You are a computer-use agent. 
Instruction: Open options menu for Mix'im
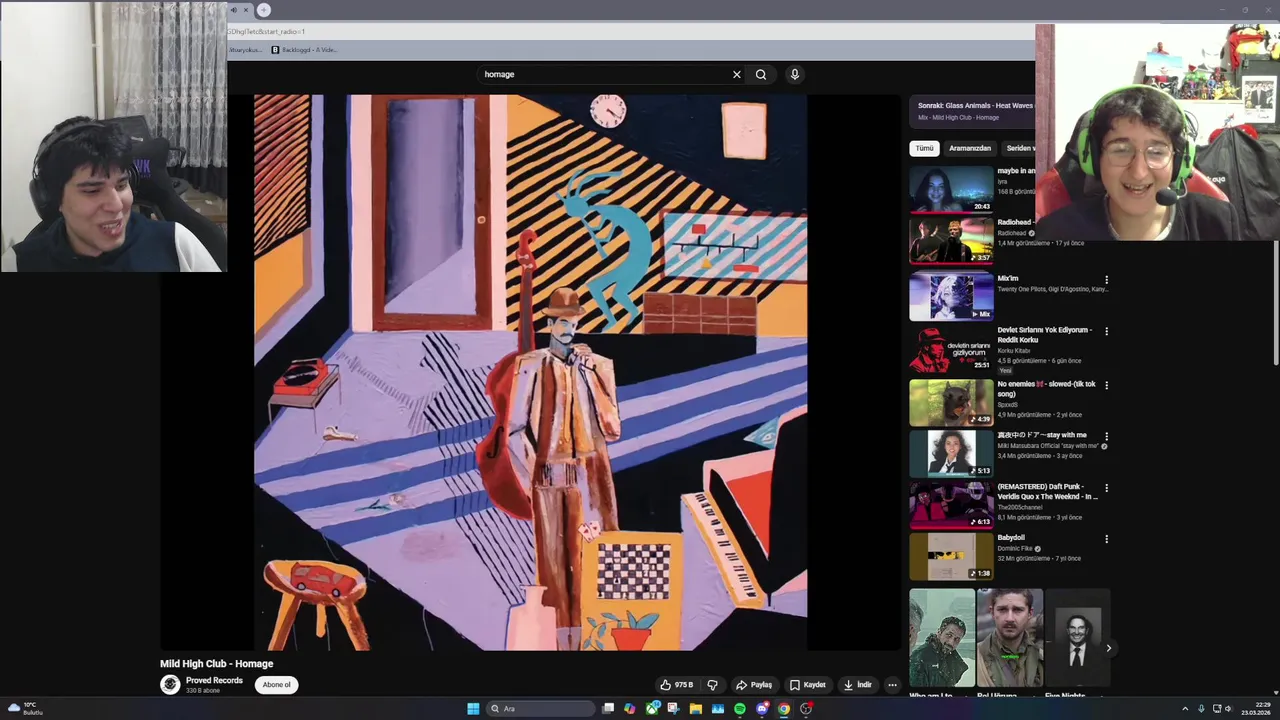(x=1106, y=280)
